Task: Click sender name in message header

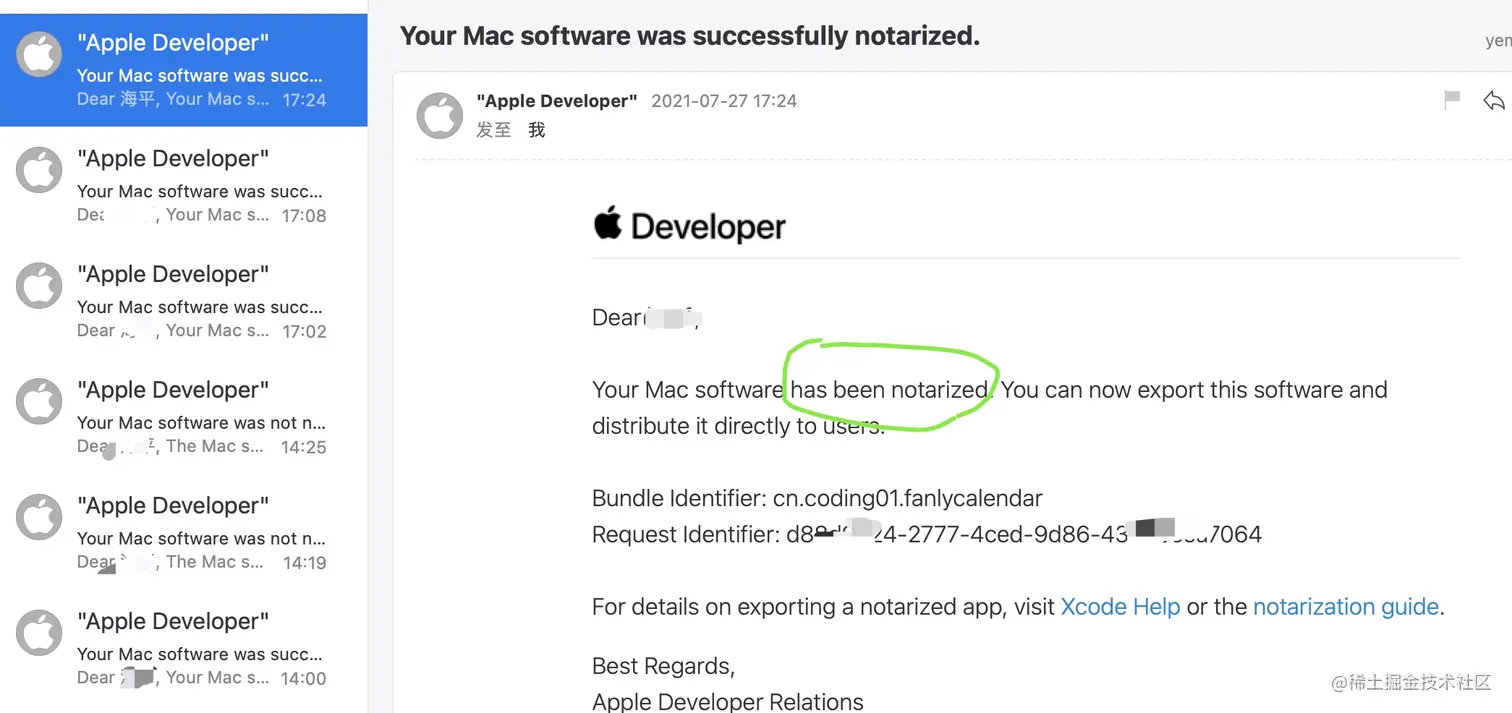Action: click(557, 101)
